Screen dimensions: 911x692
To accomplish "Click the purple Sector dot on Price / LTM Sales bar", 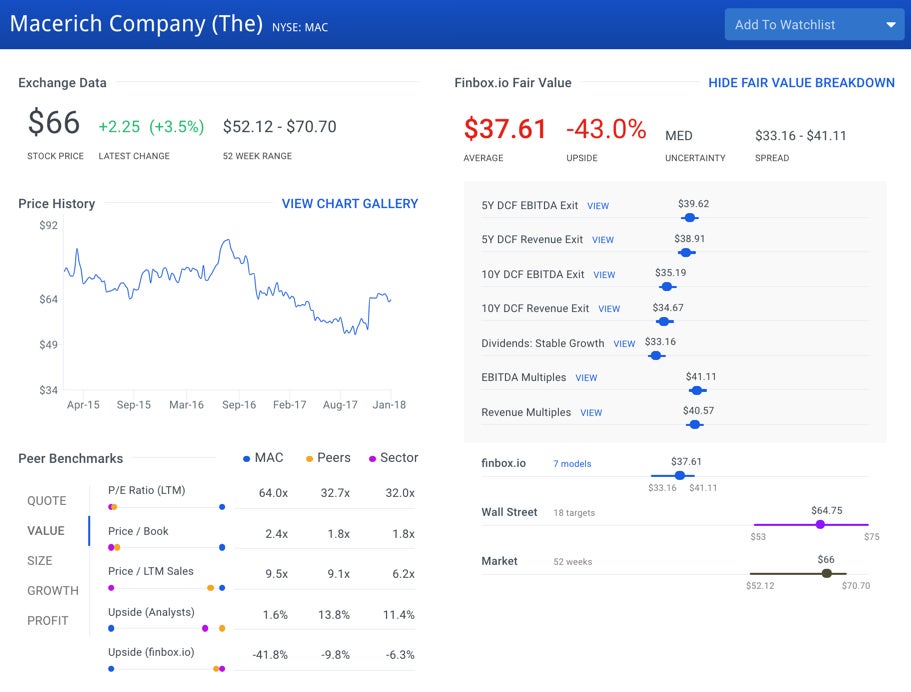I will (111, 588).
